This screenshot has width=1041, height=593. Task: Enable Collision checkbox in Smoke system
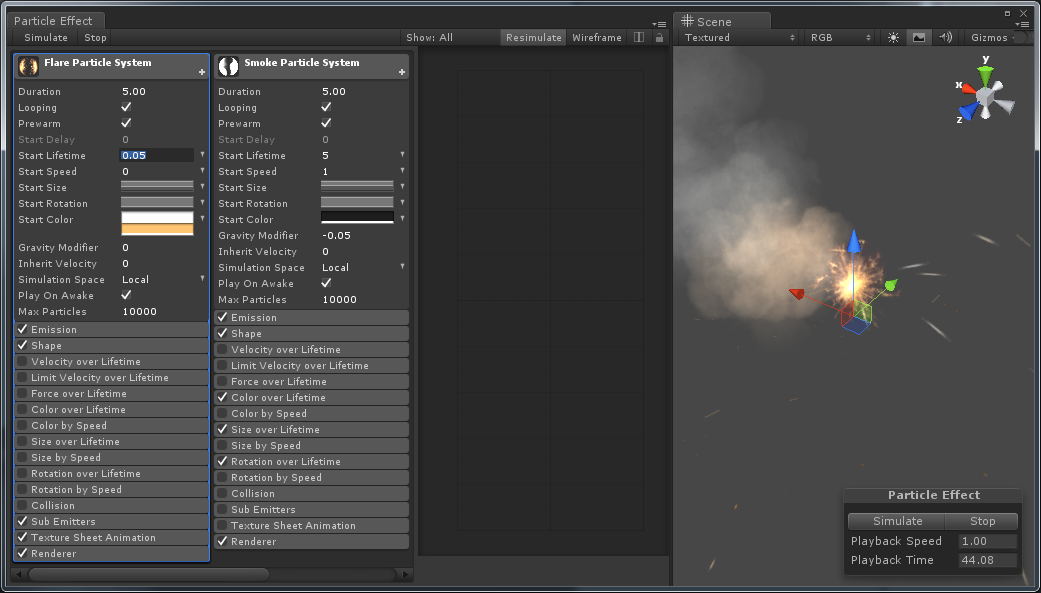pyautogui.click(x=222, y=493)
